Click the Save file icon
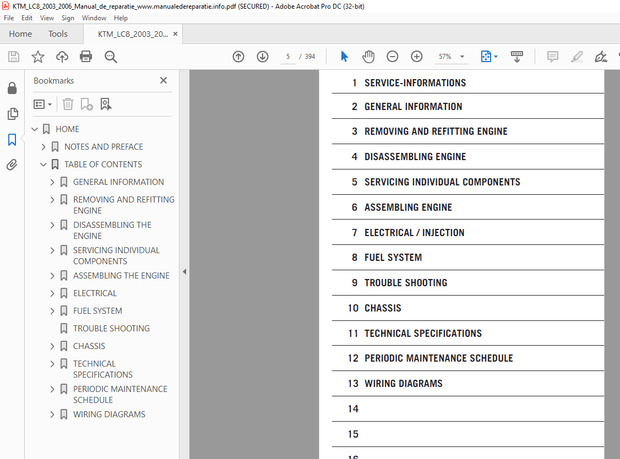Screen dimensions: 620x459 point(13,57)
